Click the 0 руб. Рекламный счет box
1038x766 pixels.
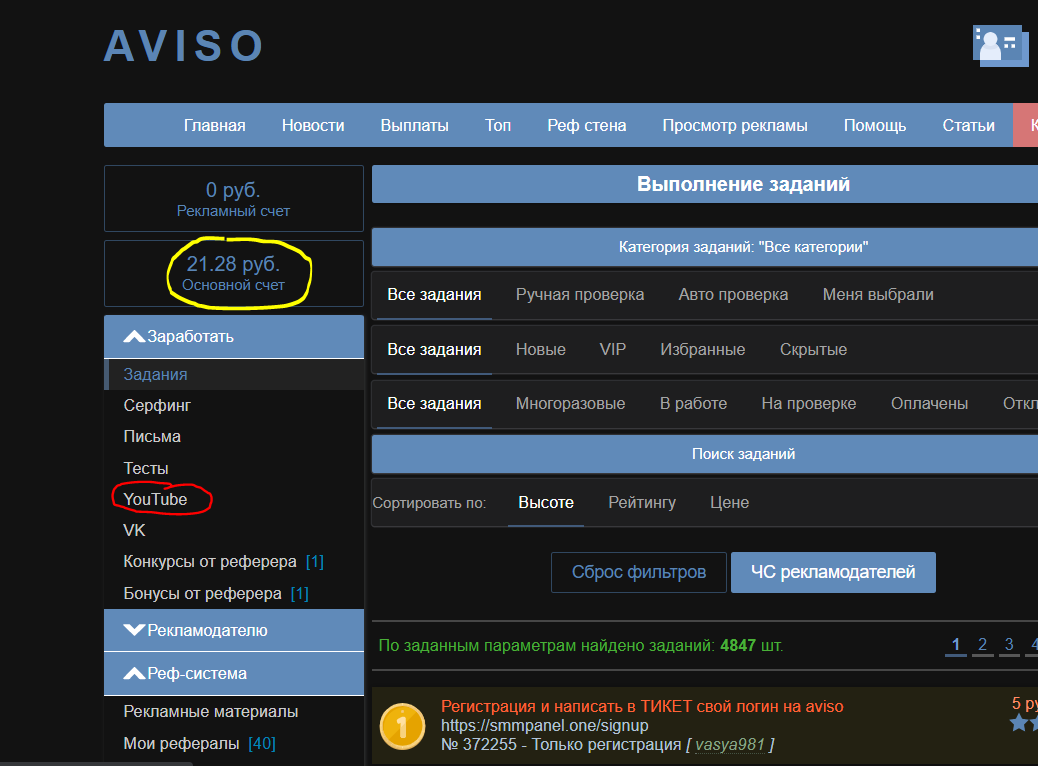tap(234, 199)
